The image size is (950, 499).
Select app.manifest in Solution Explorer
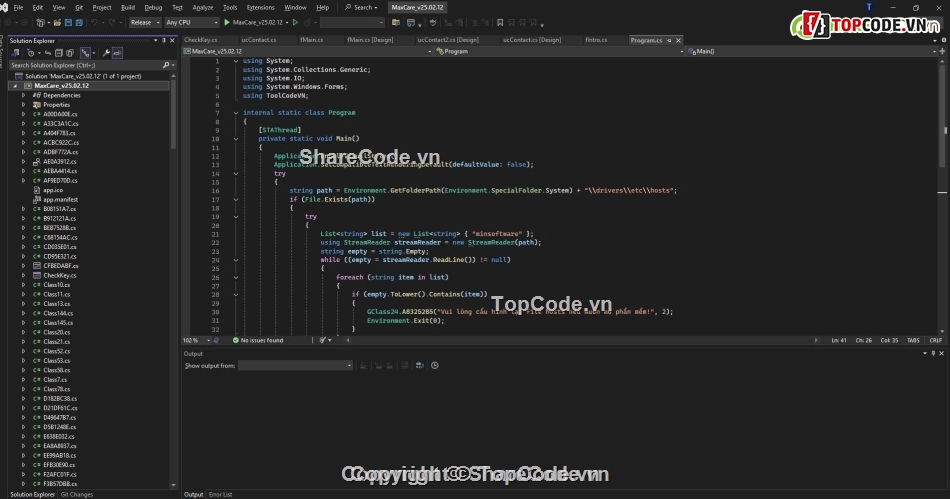pos(61,199)
